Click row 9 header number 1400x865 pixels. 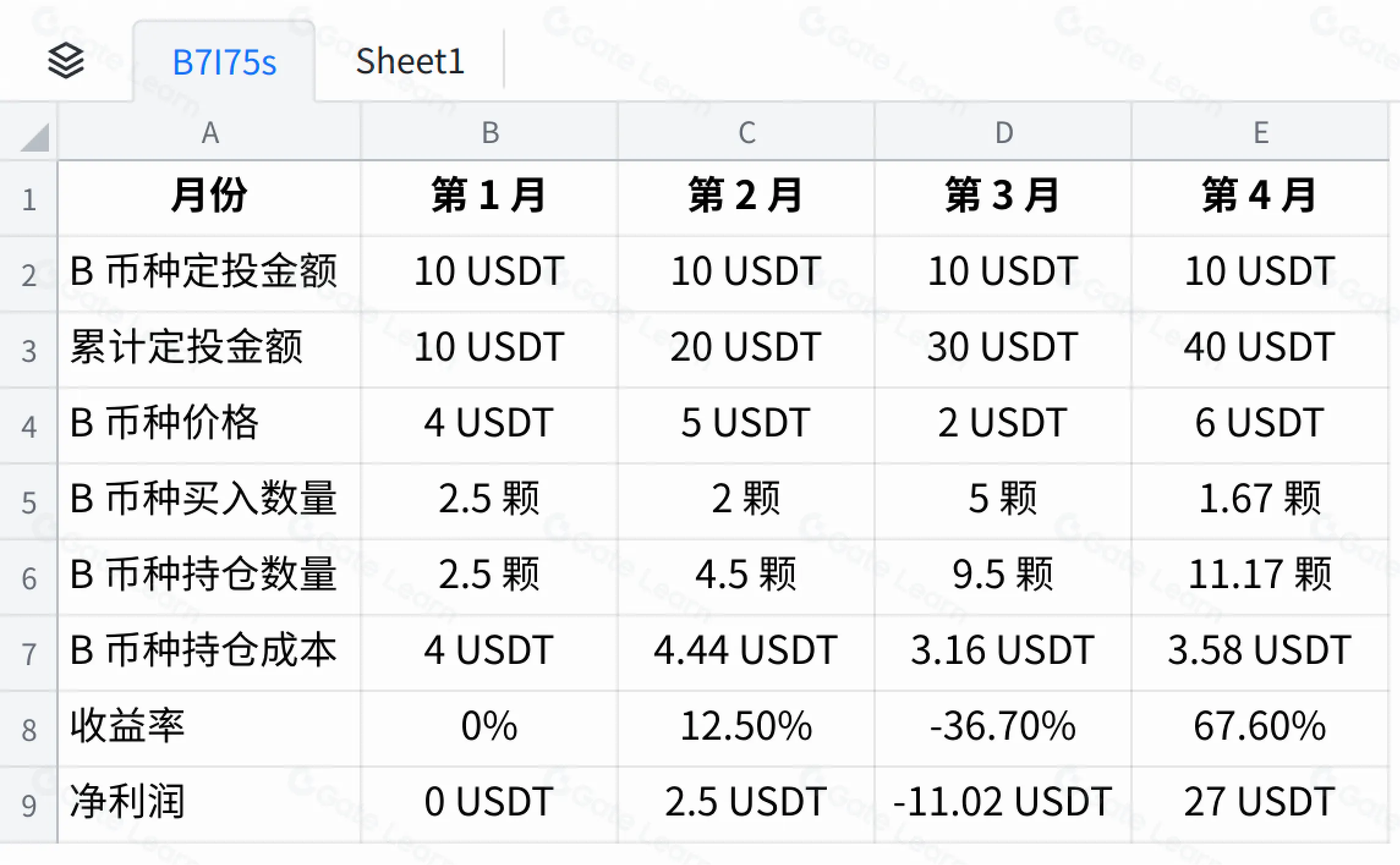29,805
